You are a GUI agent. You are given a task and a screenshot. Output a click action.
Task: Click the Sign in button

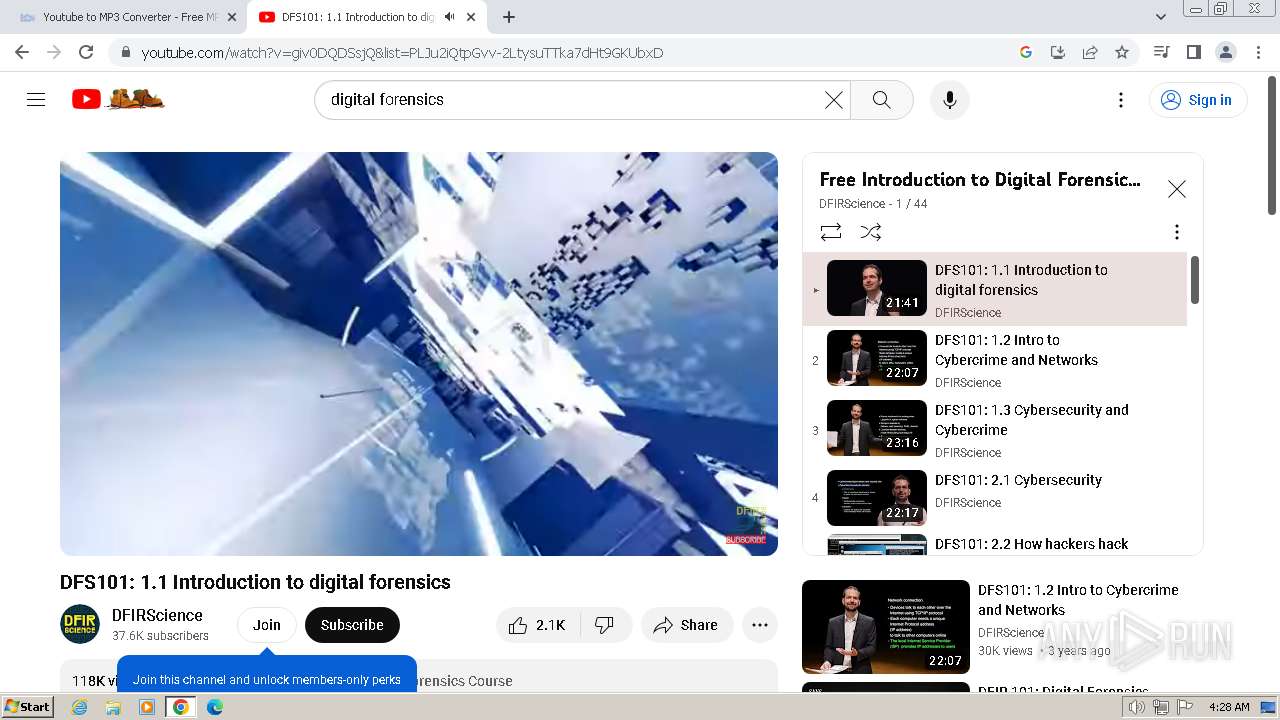(x=1197, y=100)
